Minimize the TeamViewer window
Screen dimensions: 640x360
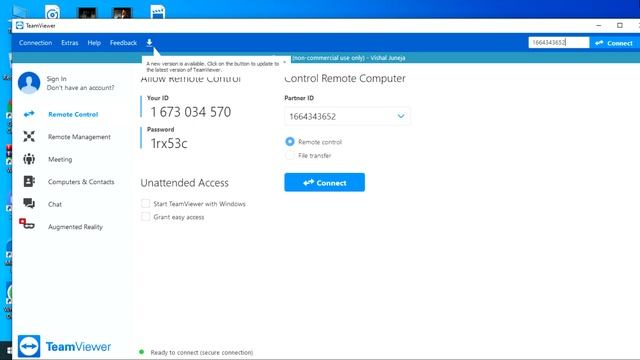tap(598, 25)
